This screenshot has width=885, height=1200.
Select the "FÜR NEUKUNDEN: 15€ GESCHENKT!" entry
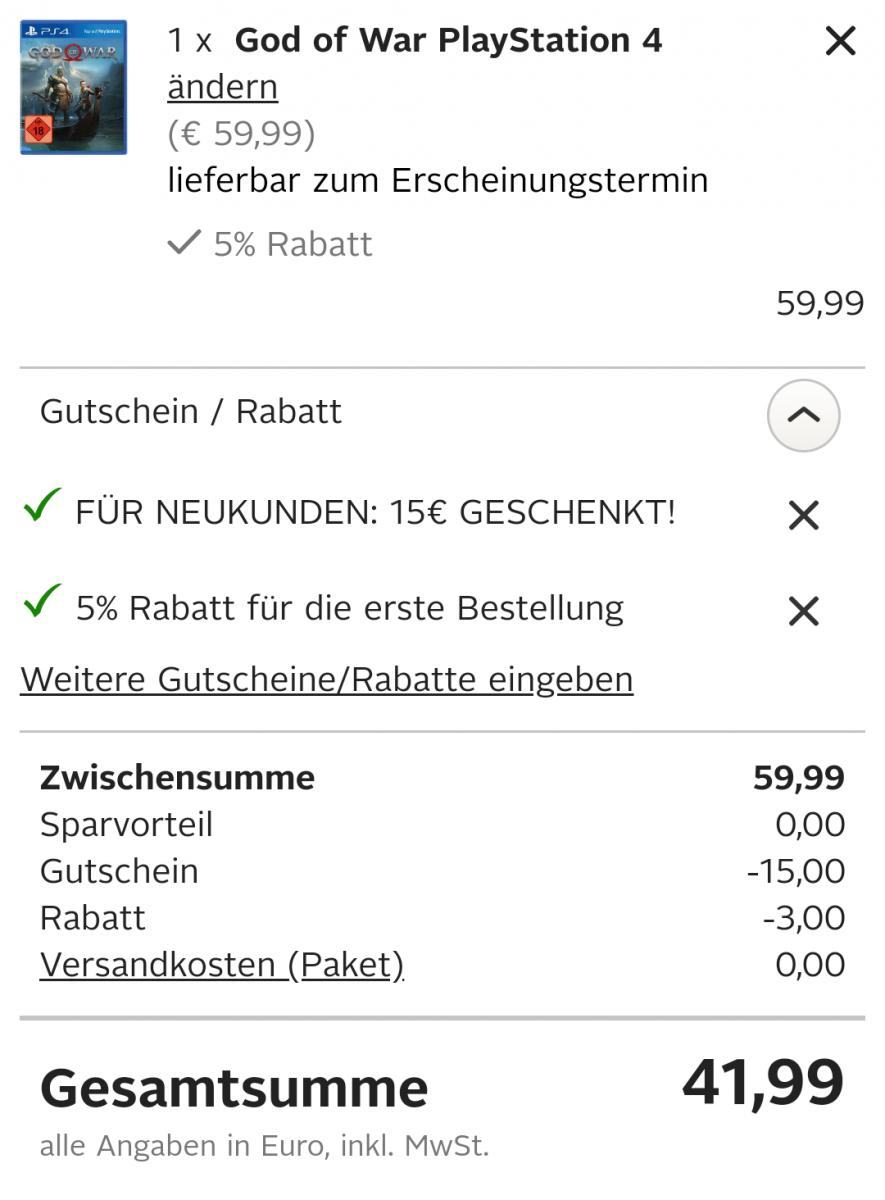(x=375, y=513)
